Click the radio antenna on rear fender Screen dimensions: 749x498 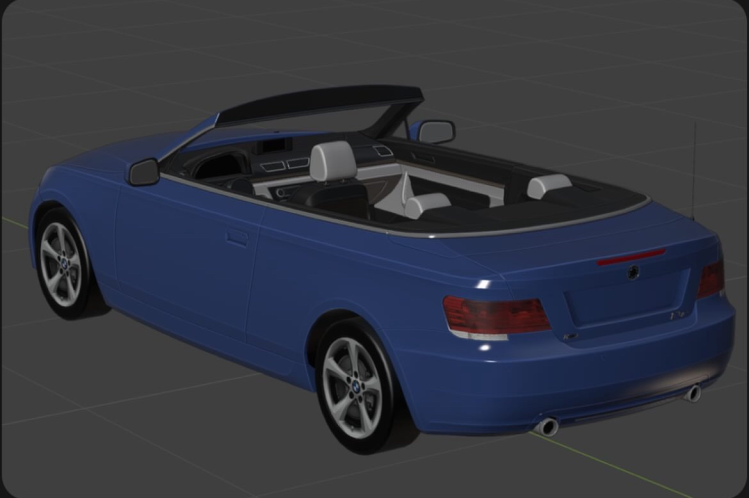pos(694,171)
